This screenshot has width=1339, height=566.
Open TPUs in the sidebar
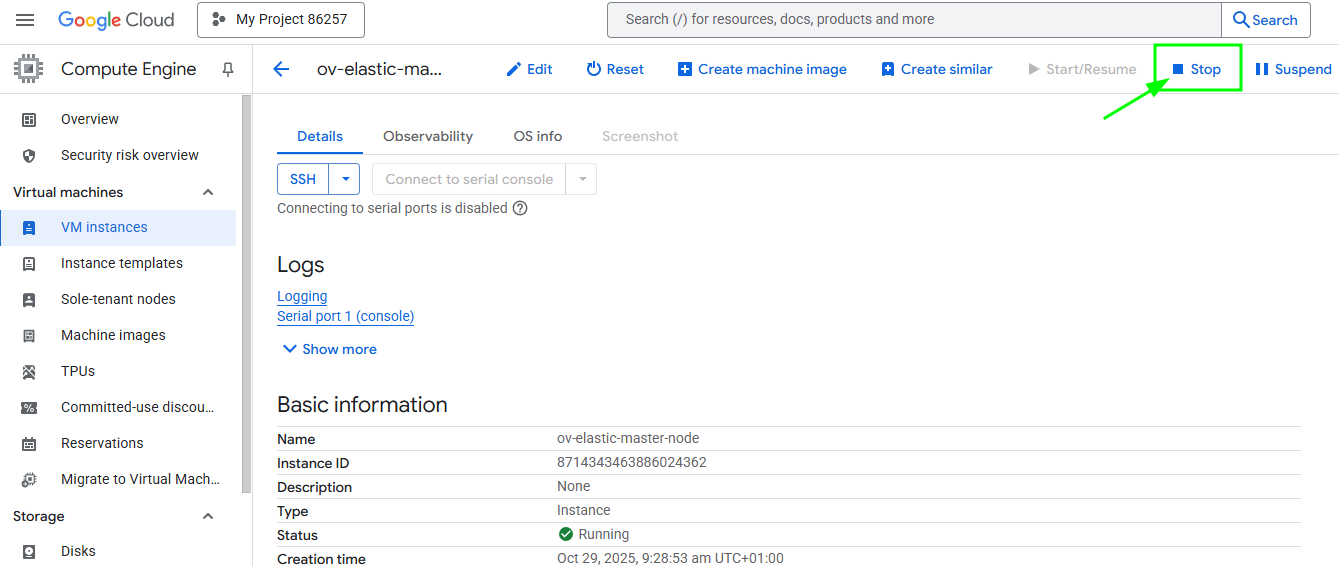tap(78, 371)
